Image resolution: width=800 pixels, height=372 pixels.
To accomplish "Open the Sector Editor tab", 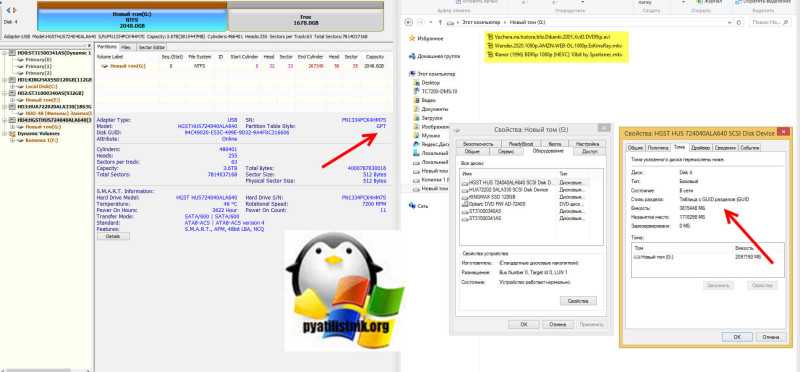I will [148, 47].
